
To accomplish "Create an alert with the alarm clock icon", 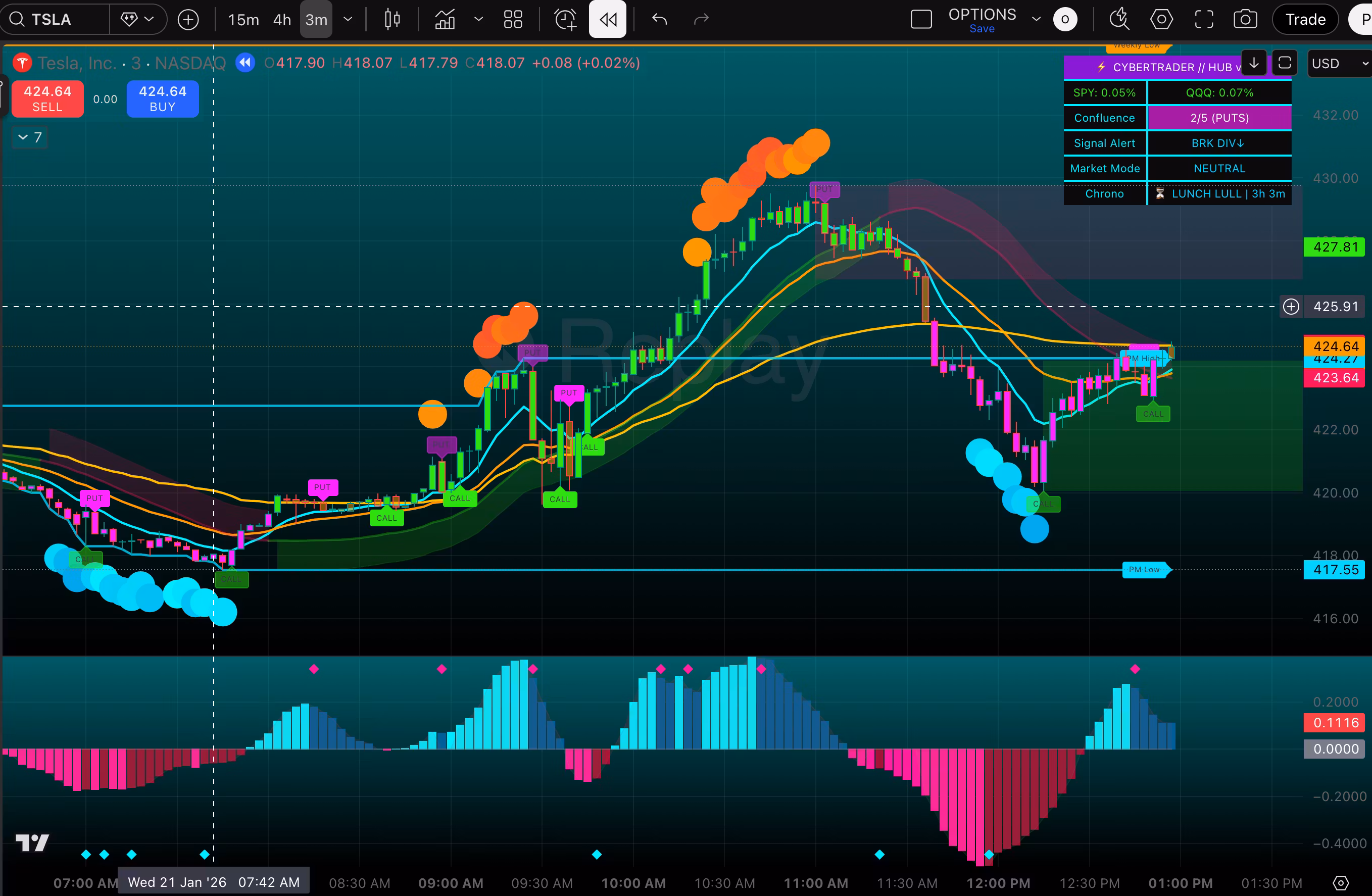I will pyautogui.click(x=565, y=20).
